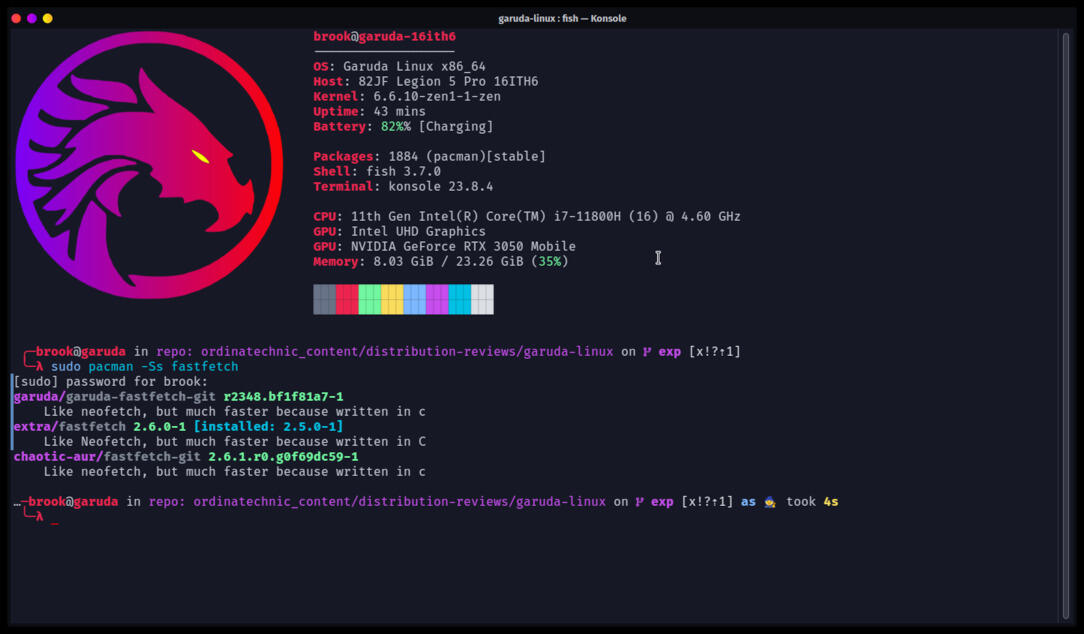Click the purple window control button
The height and width of the screenshot is (634, 1084).
click(x=32, y=18)
